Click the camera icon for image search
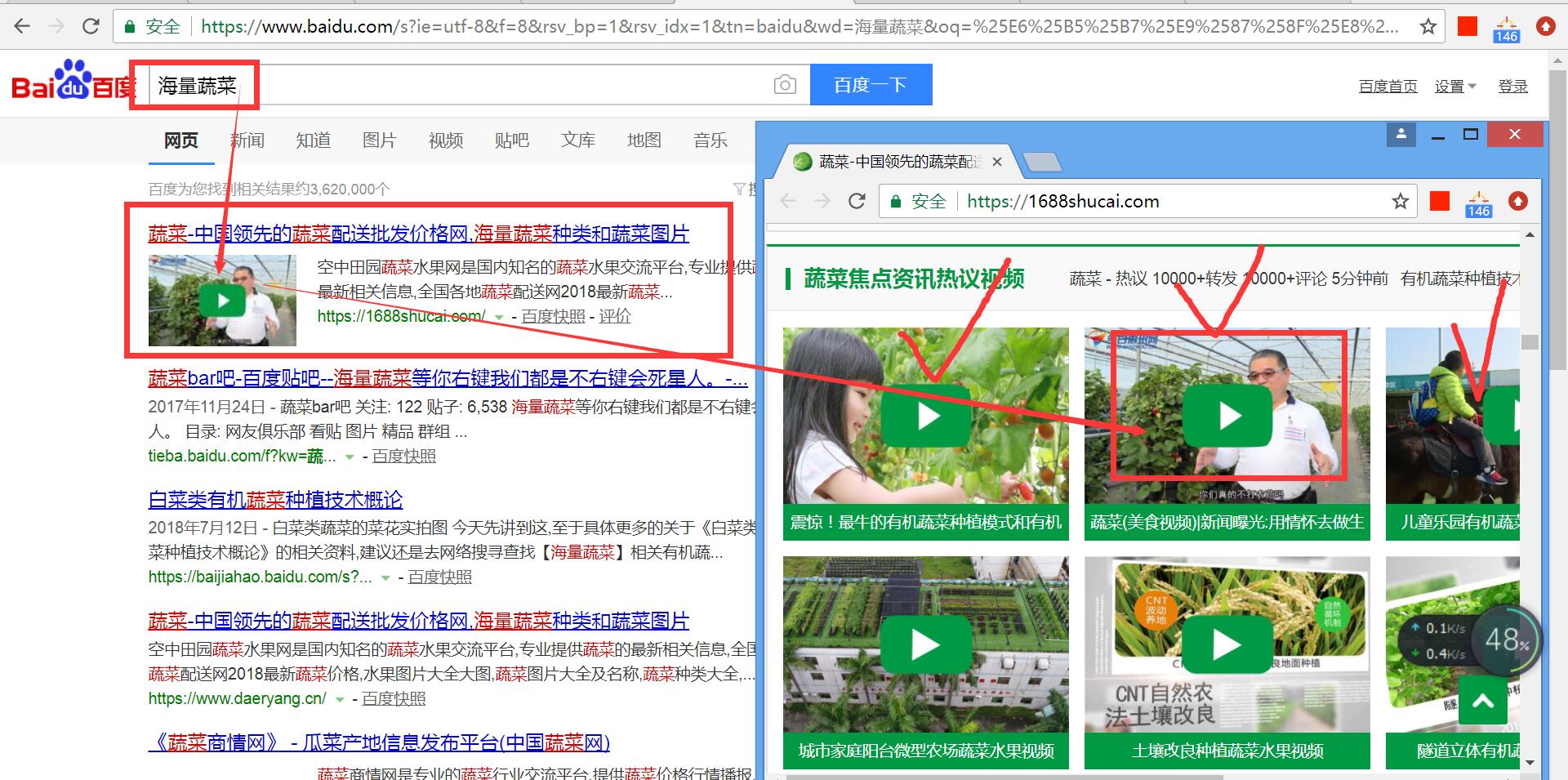The width and height of the screenshot is (1568, 780). (x=784, y=84)
